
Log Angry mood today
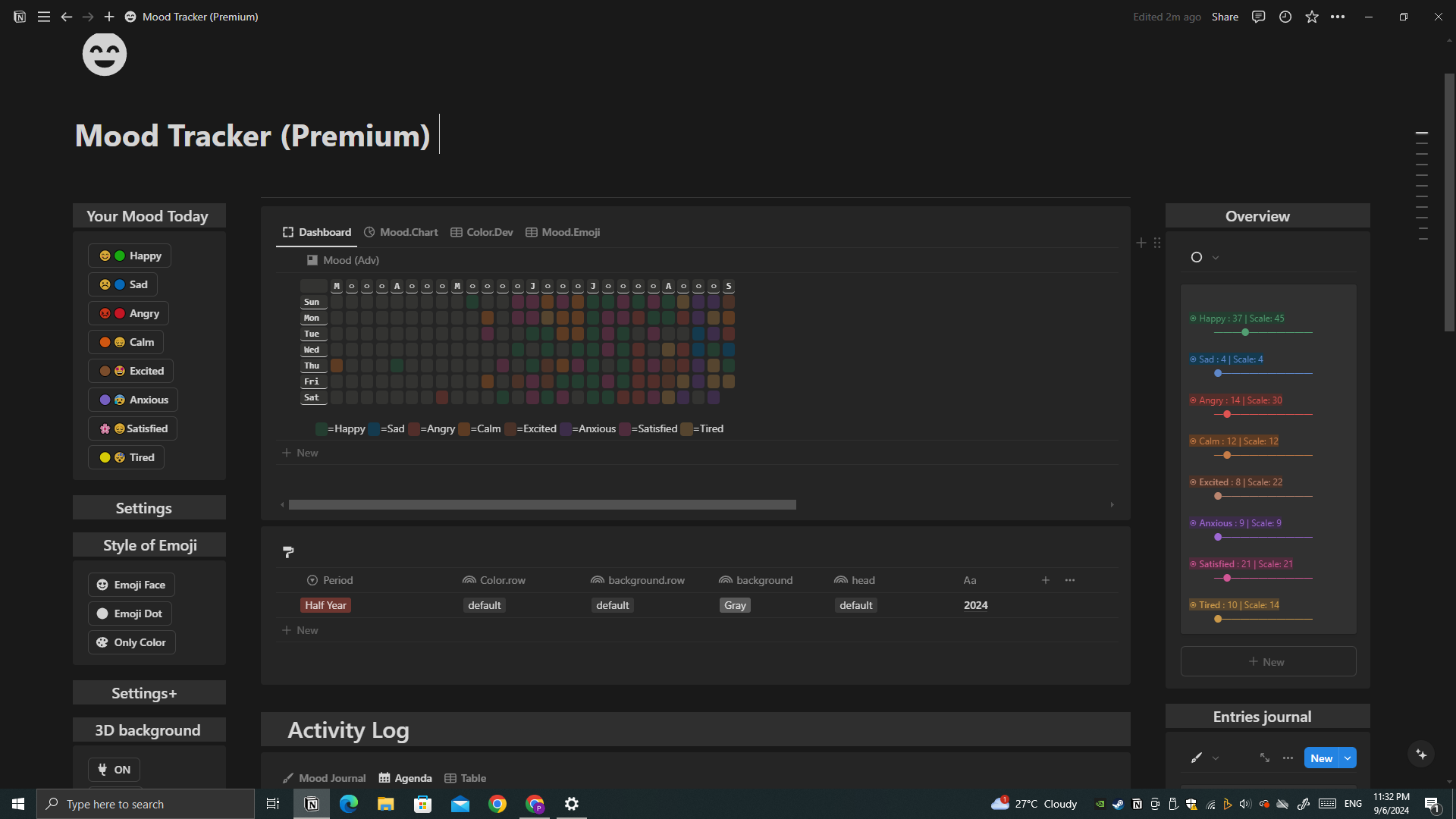[x=129, y=313]
